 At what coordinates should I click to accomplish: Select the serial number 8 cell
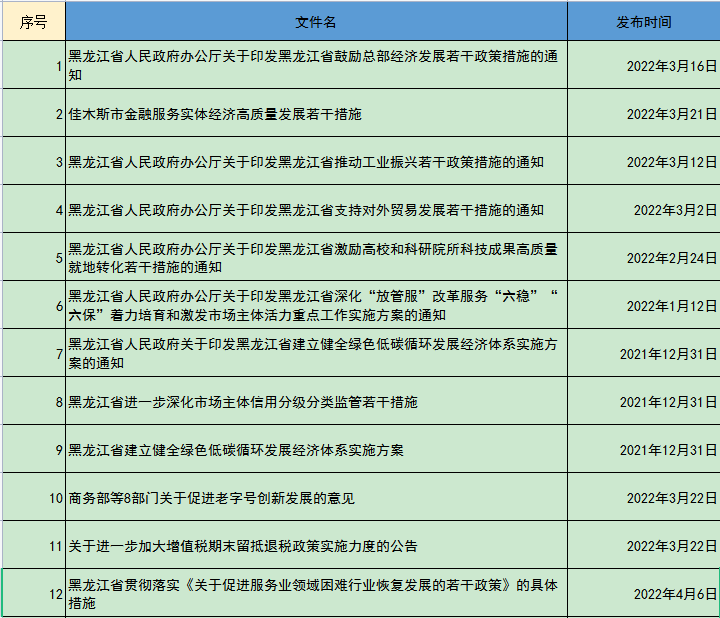coord(33,402)
